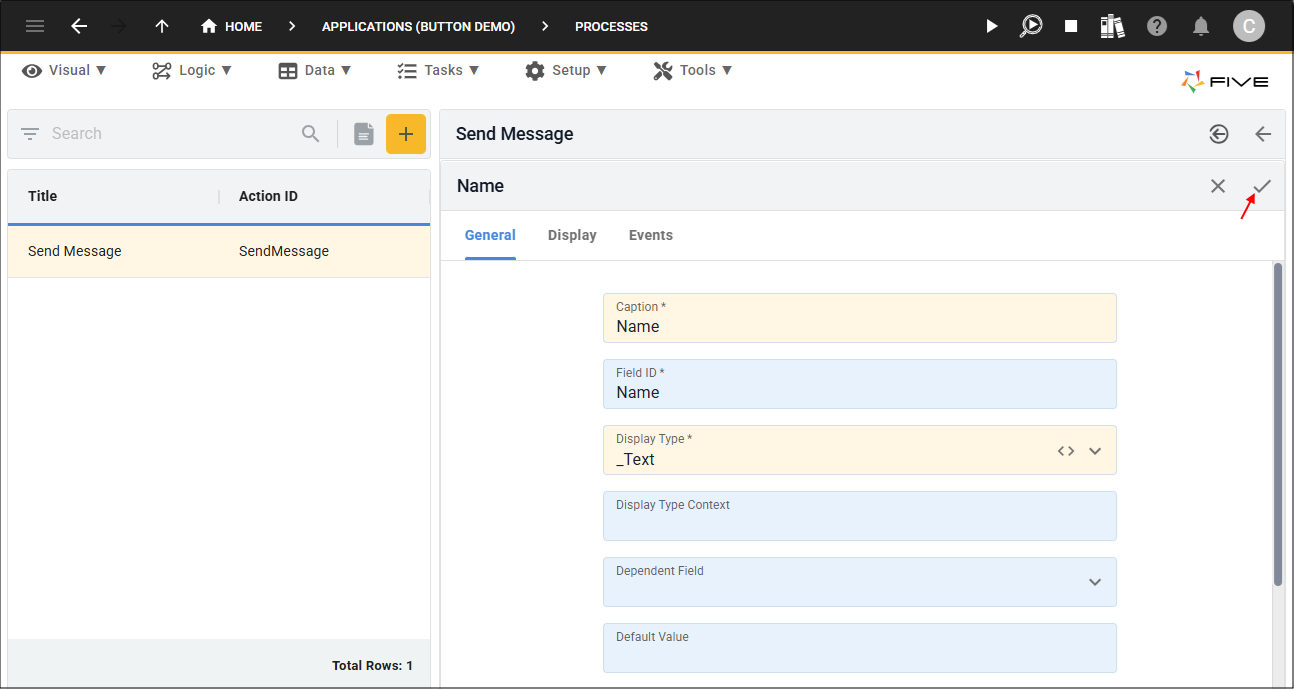This screenshot has height=689, width=1294.
Task: Select the Send Message row
Action: (219, 251)
